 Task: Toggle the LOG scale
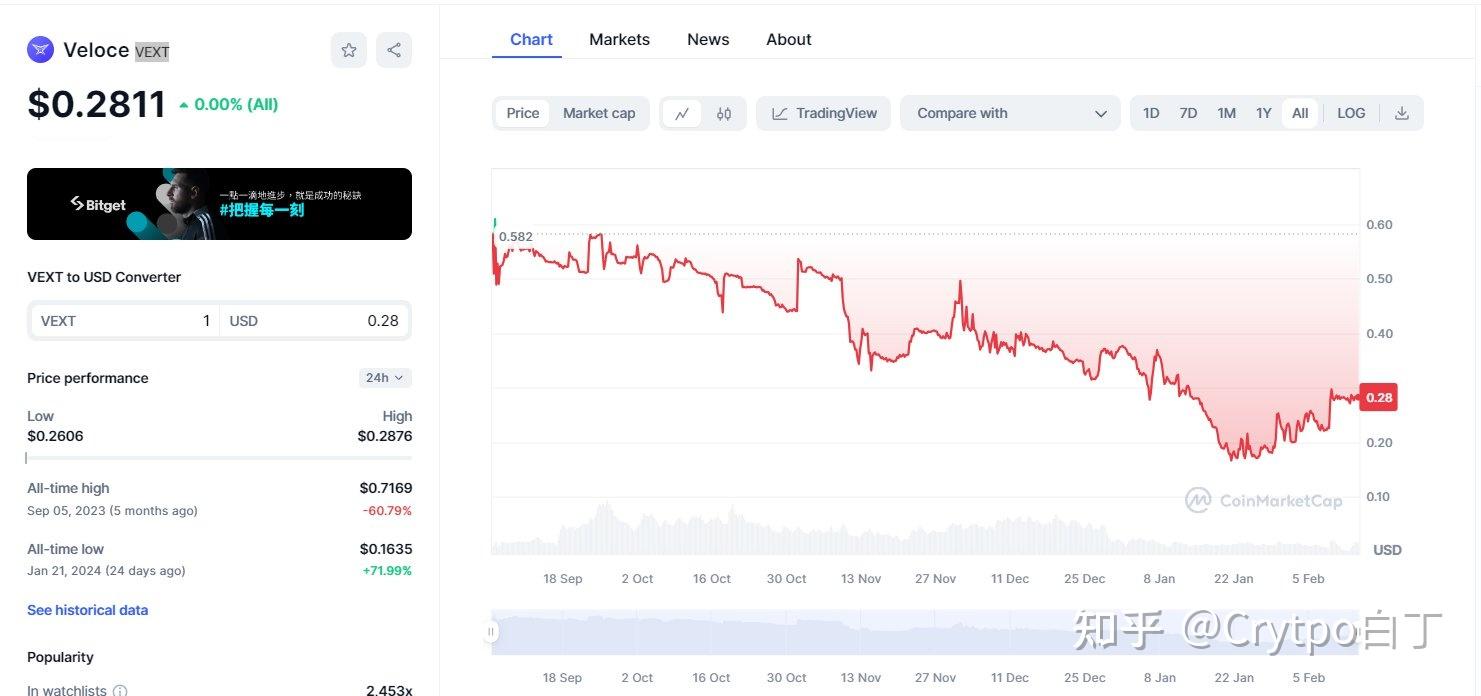pyautogui.click(x=1351, y=113)
